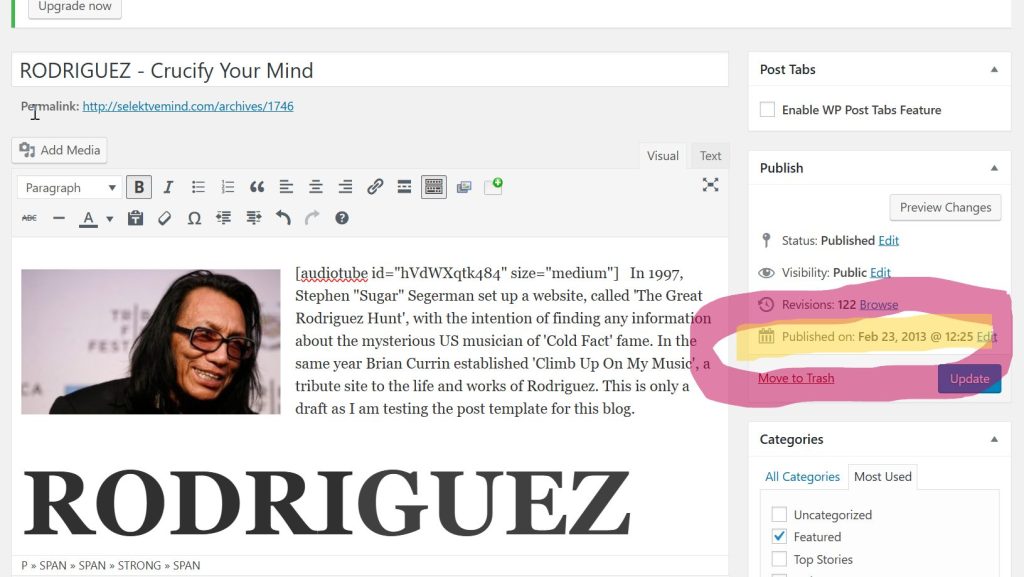Screen dimensions: 1024x577
Task: Open the text color picker arrow
Action: pyautogui.click(x=110, y=219)
